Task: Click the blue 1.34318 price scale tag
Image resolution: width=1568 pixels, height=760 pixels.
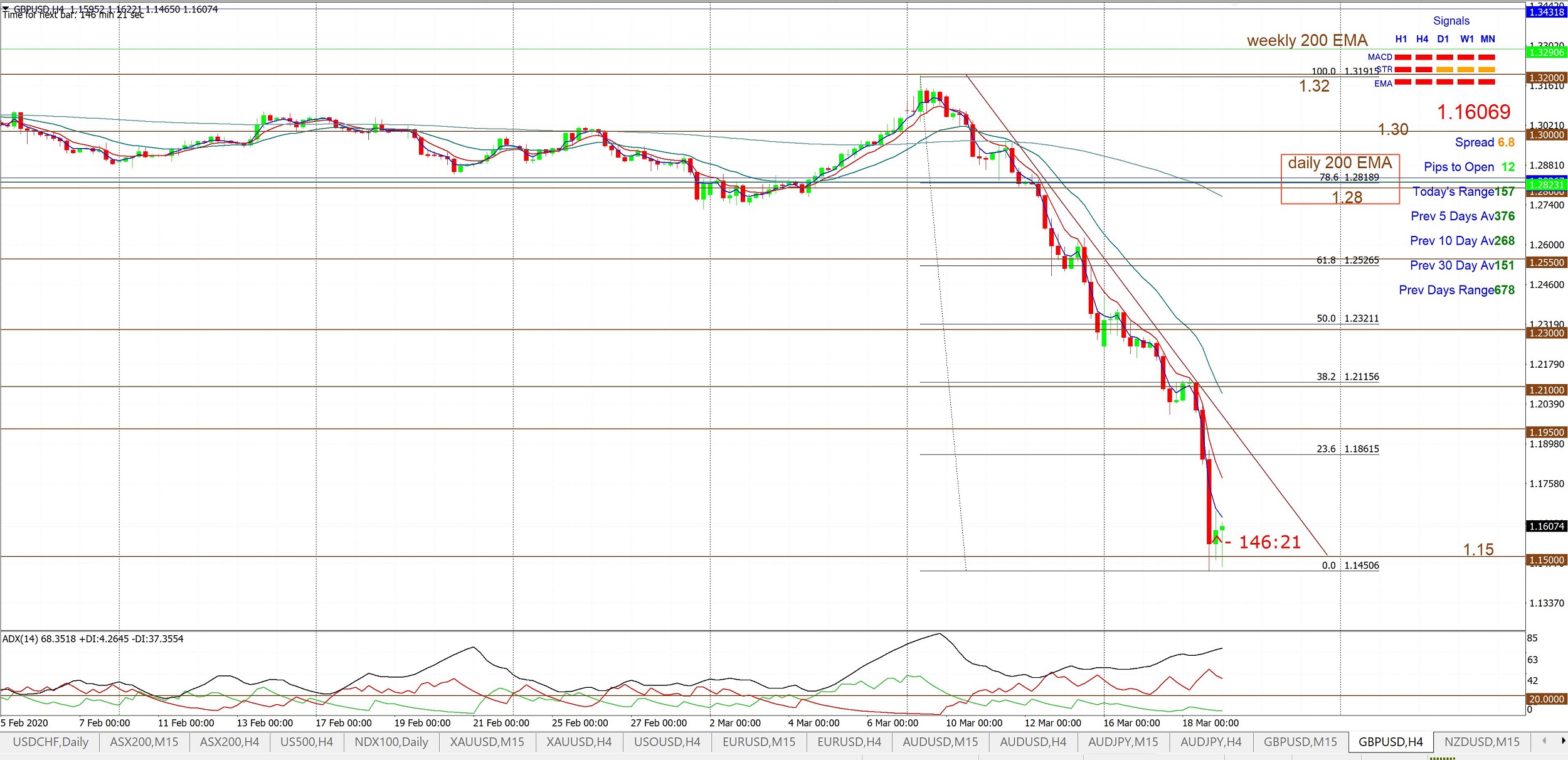Action: (x=1547, y=13)
